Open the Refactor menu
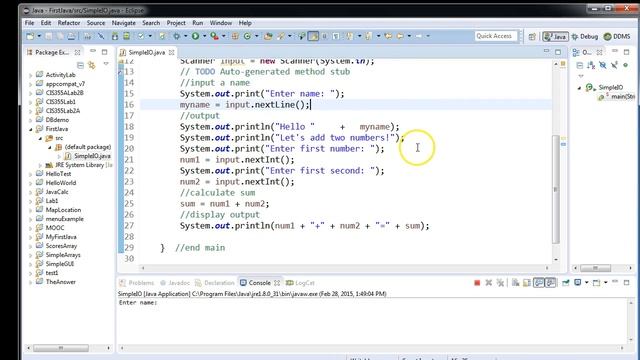The width and height of the screenshot is (640, 360). pos(69,23)
